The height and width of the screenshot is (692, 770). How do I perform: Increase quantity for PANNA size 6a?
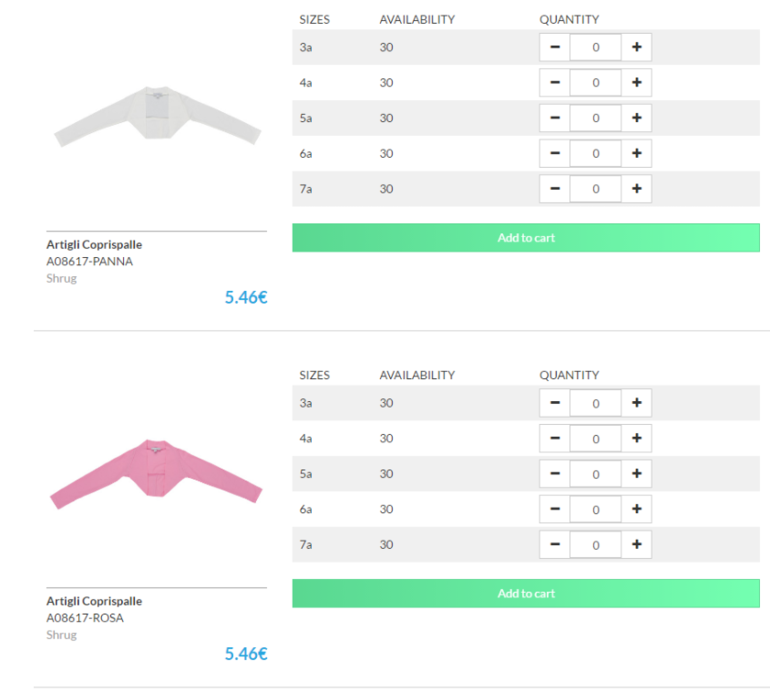(636, 153)
